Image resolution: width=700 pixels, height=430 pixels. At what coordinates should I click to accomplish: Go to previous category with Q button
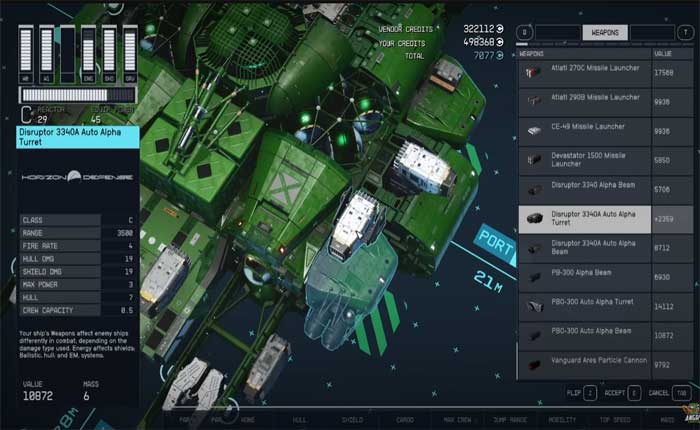pos(524,33)
